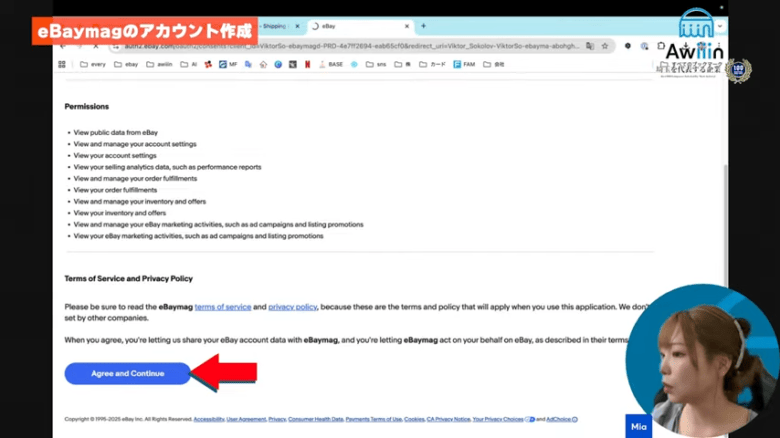Open the Accessibility footer link
This screenshot has width=780, height=438.
point(208,419)
